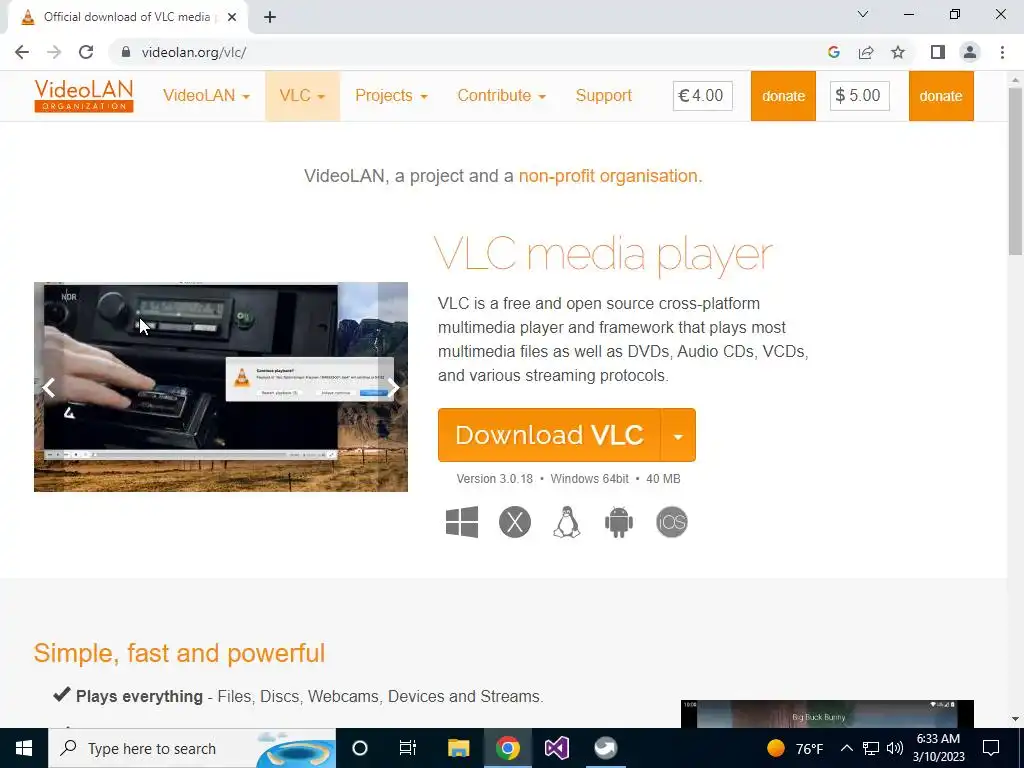1024x768 pixels.
Task: Open the volume control in system tray
Action: [895, 748]
